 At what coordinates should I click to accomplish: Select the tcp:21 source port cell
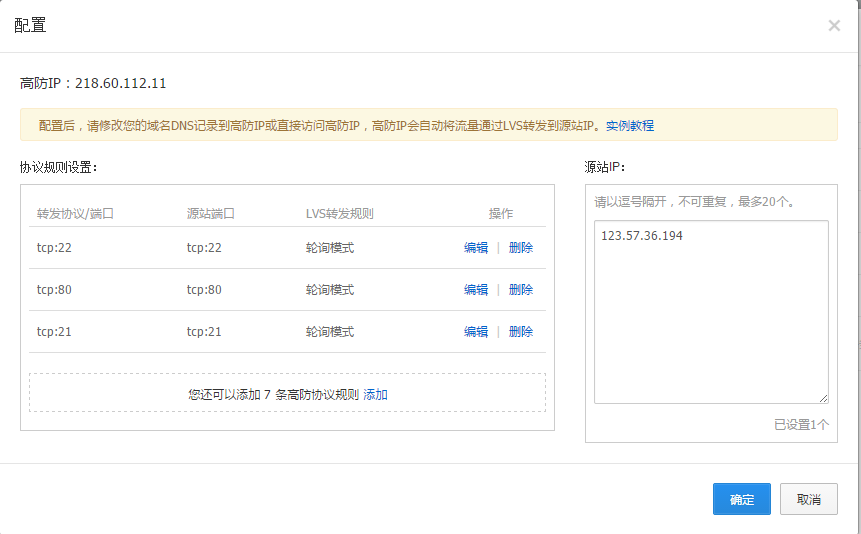204,332
